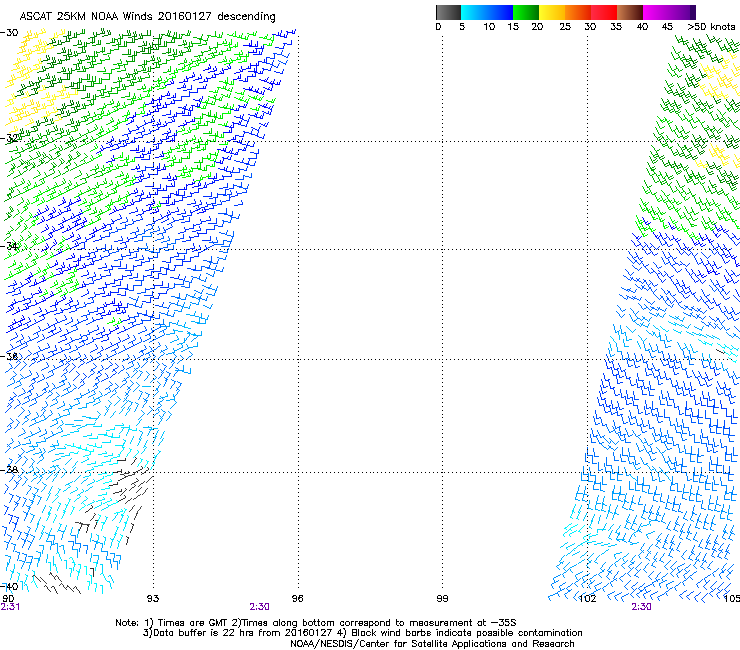This screenshot has height=650, width=740.
Task: Click the note line "3)Data buffer is 22 hrs"
Action: 362,633
